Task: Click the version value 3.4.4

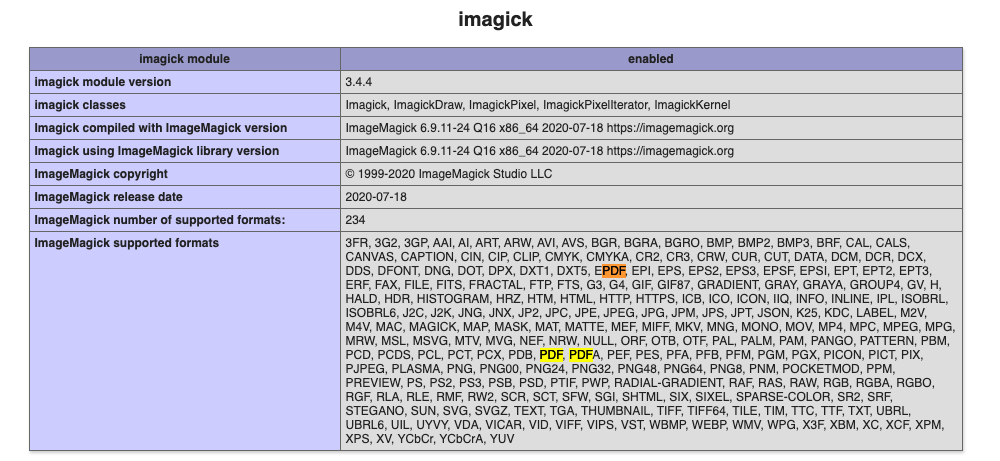Action: coord(359,82)
